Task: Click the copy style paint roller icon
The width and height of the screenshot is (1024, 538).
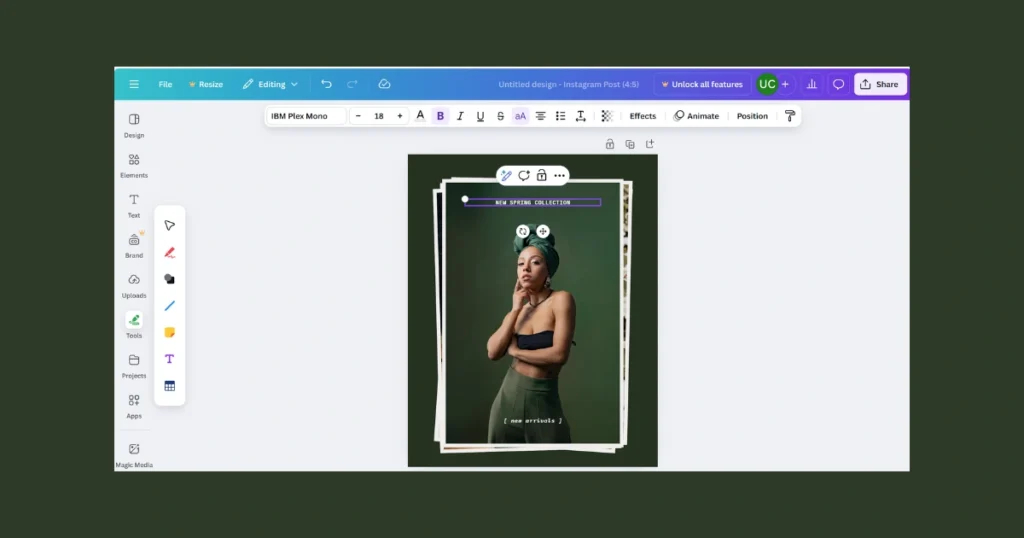Action: [790, 116]
